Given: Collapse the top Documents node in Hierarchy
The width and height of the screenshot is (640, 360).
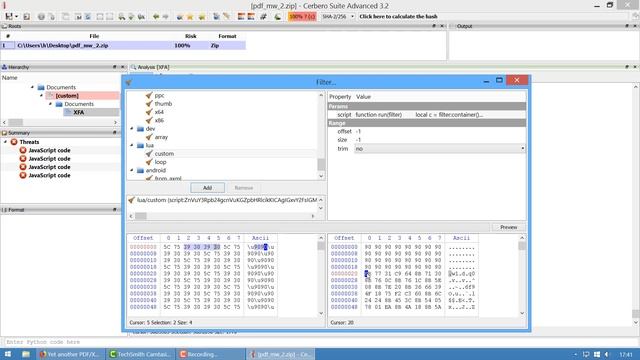Looking at the screenshot, I should [32, 87].
